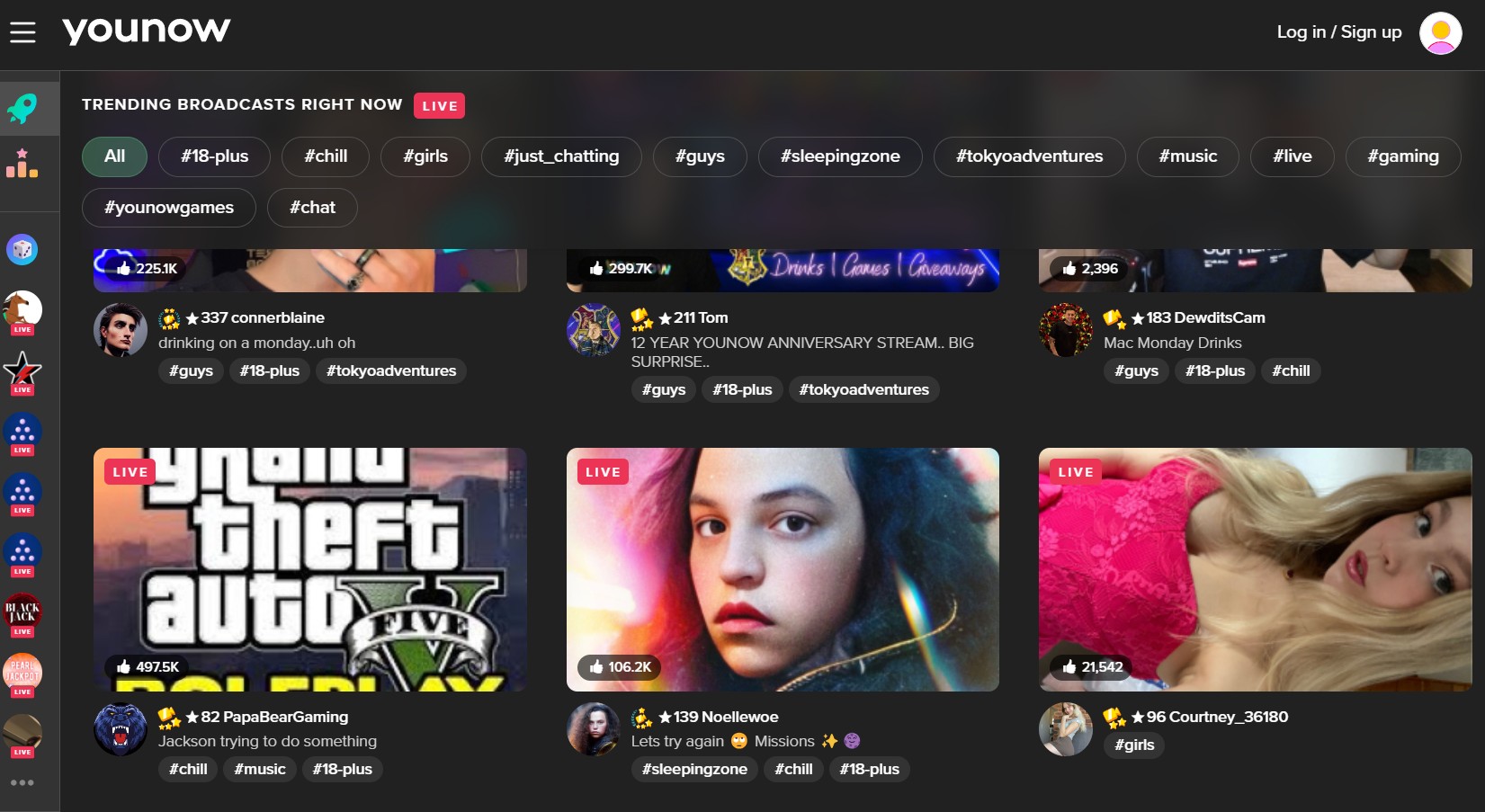The width and height of the screenshot is (1485, 812).
Task: Open the user avatar profile icon
Action: tap(1440, 33)
